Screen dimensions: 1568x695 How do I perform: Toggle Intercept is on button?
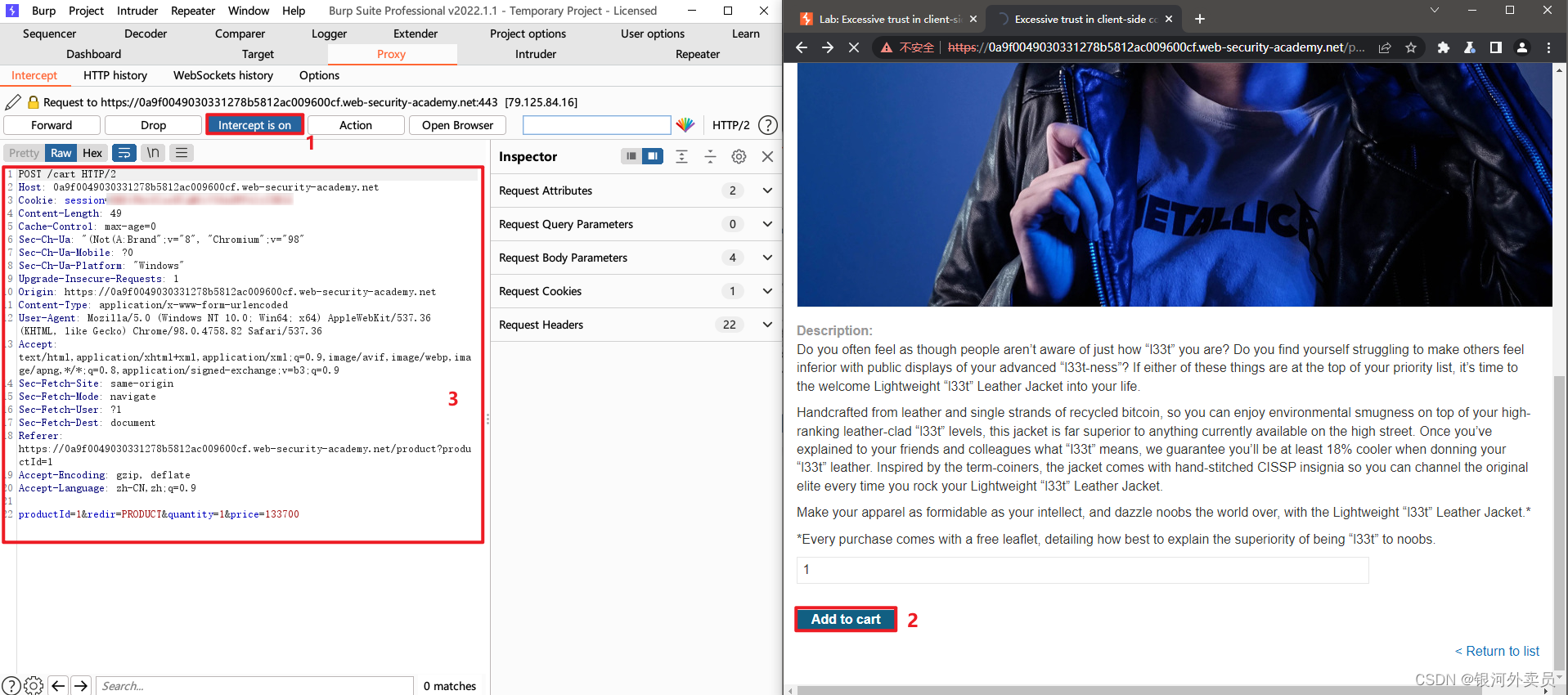[254, 125]
